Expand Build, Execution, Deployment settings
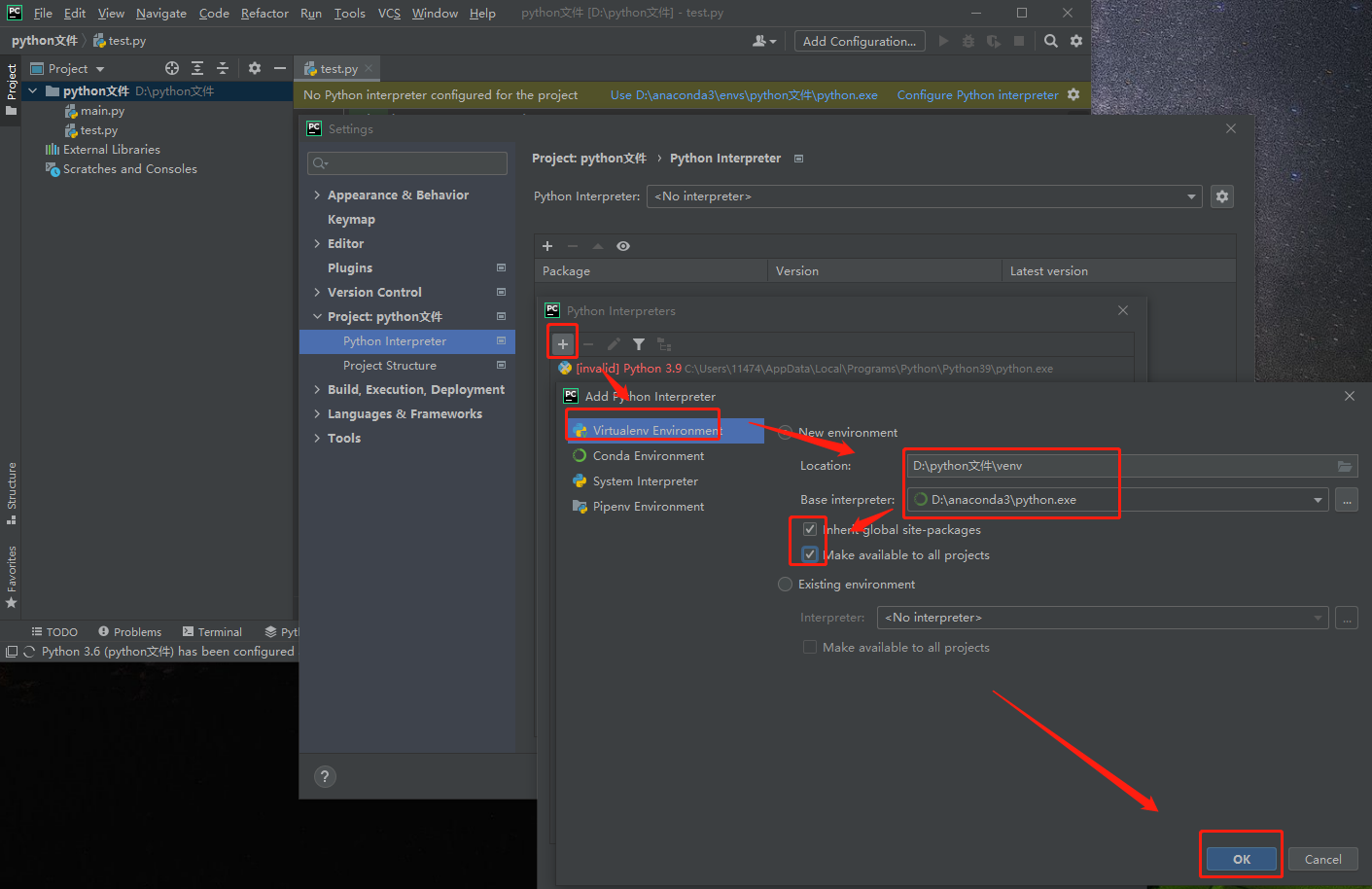Viewport: 1372px width, 889px height. 317,390
